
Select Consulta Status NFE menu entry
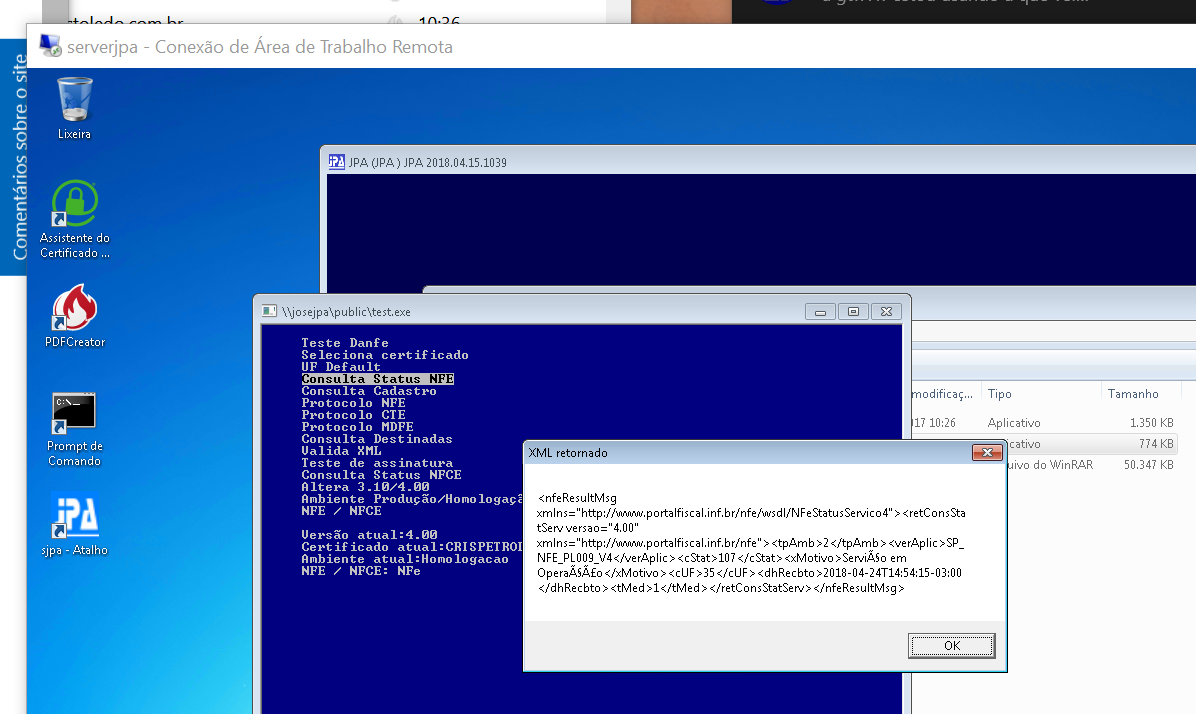pos(378,379)
